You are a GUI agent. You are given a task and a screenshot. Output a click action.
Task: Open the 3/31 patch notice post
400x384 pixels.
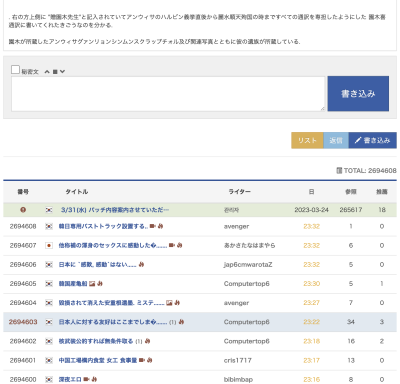[115, 210]
